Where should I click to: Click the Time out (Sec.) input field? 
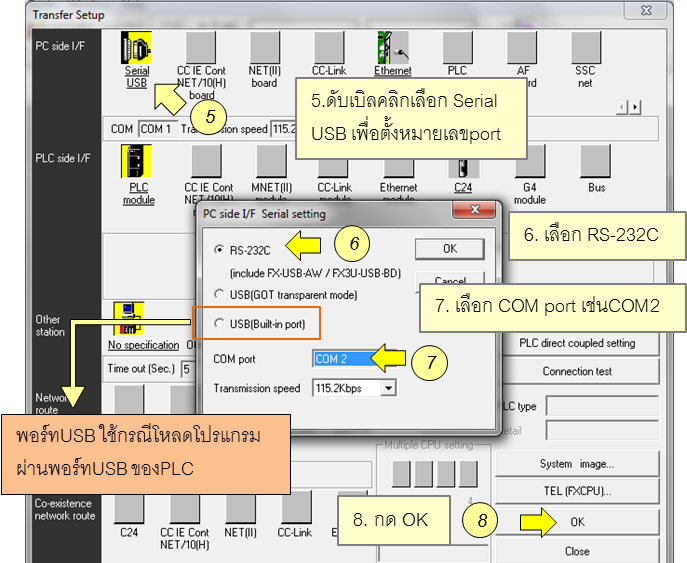pos(188,369)
